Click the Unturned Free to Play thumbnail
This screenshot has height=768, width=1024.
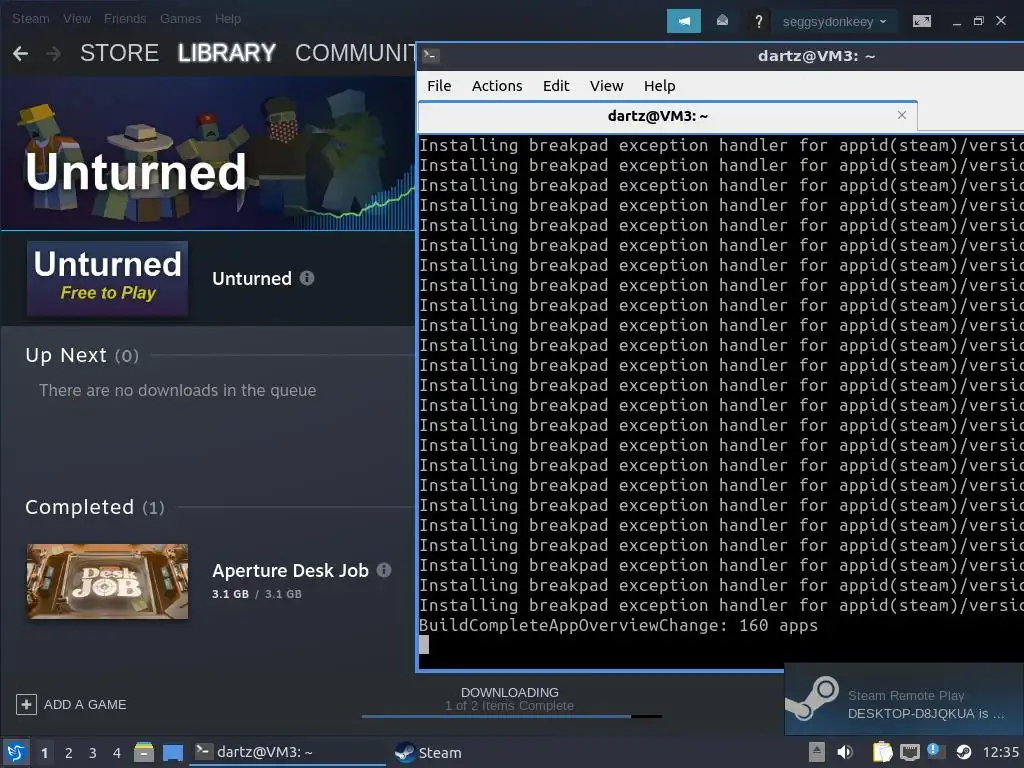(107, 279)
